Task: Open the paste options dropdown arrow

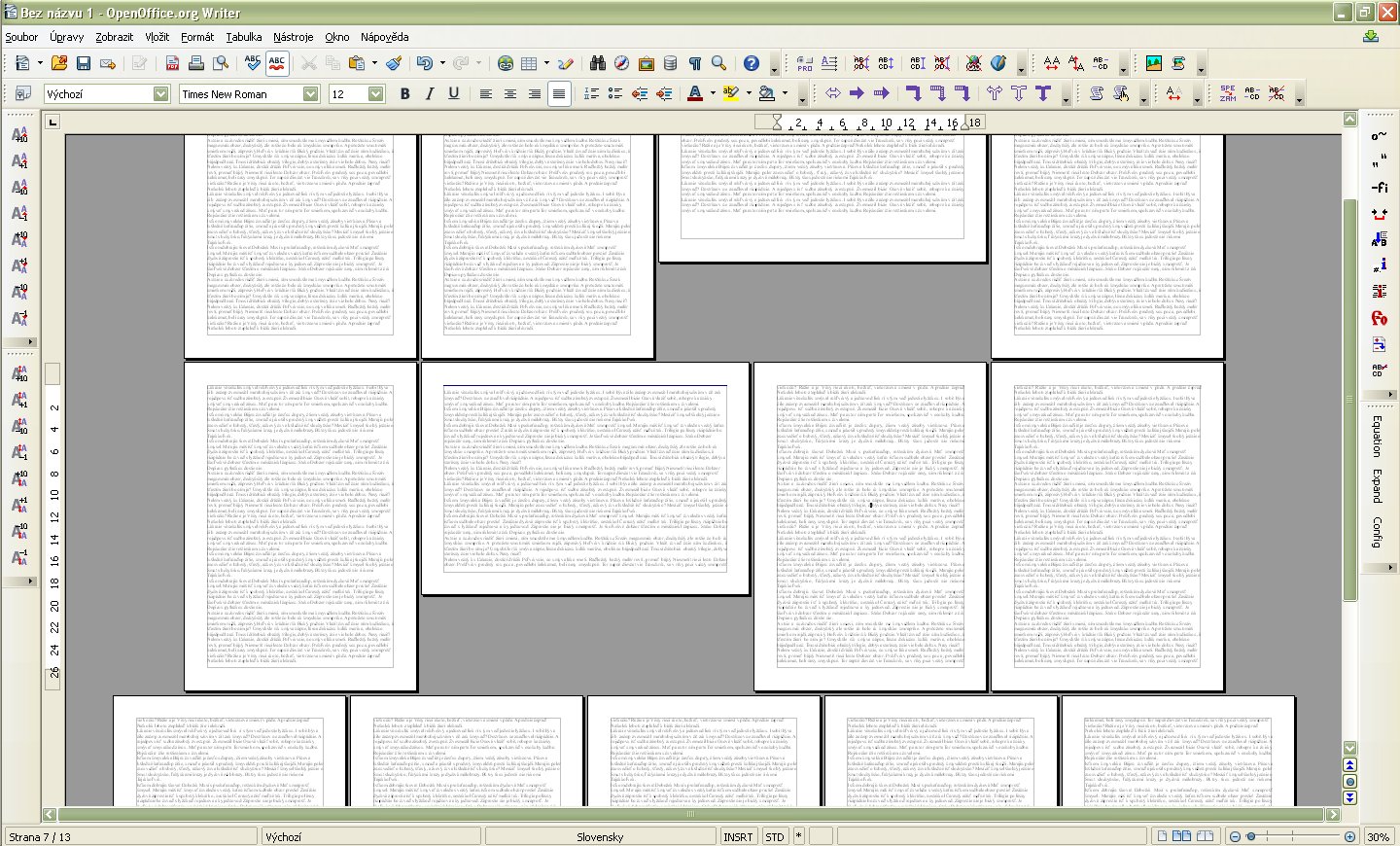Action: [x=373, y=64]
